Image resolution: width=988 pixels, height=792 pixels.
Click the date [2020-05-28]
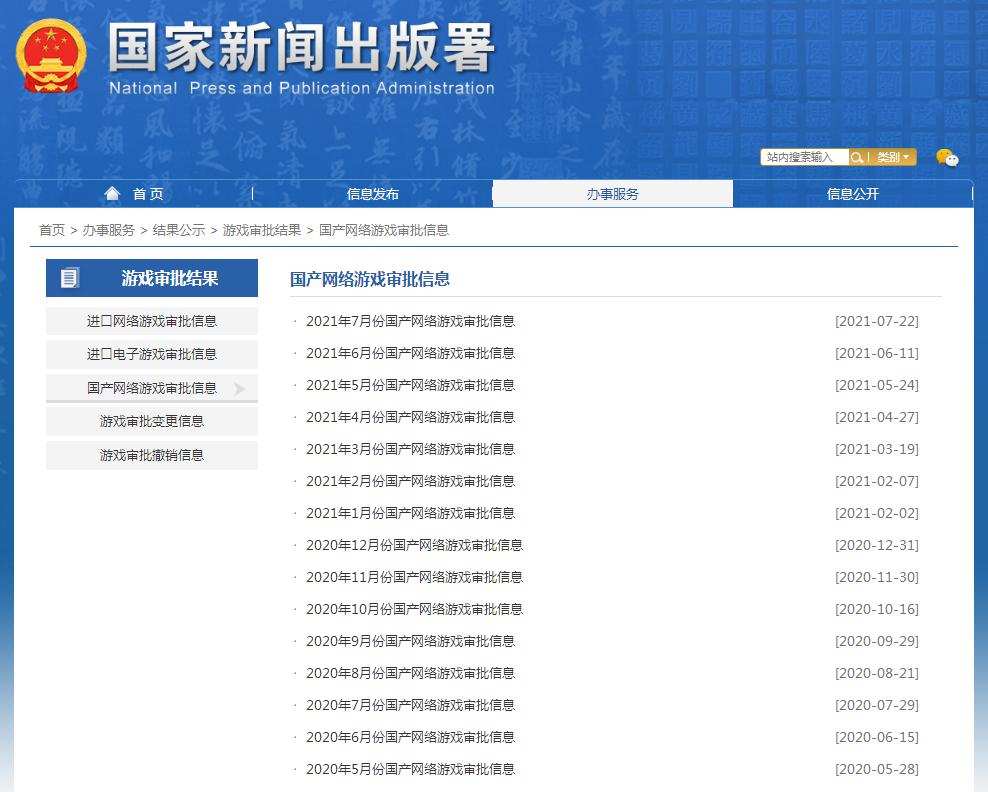tap(876, 769)
